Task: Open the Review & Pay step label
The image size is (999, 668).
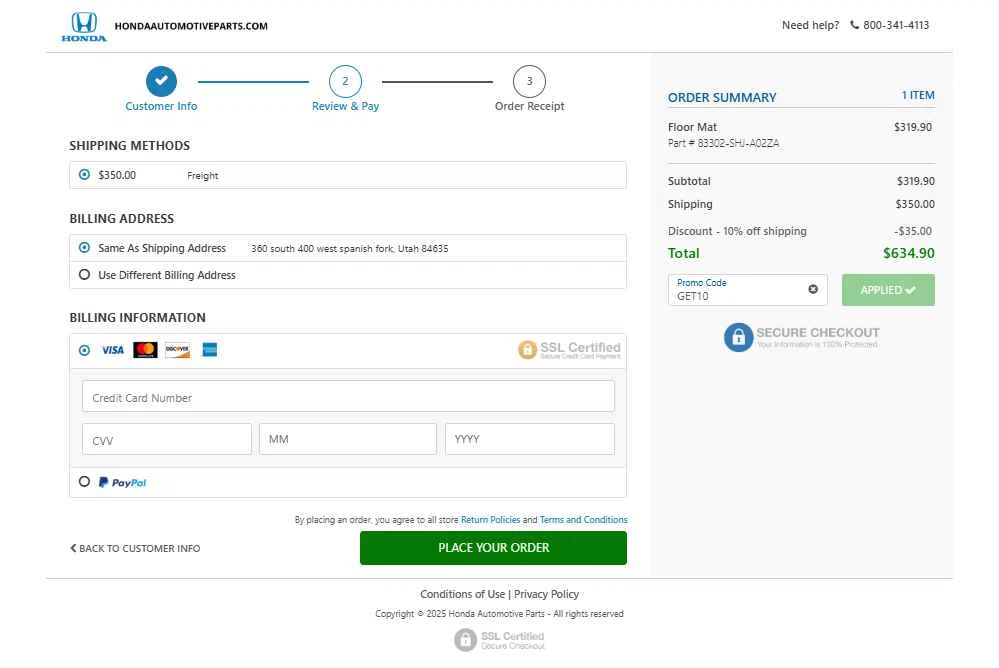Action: (345, 106)
